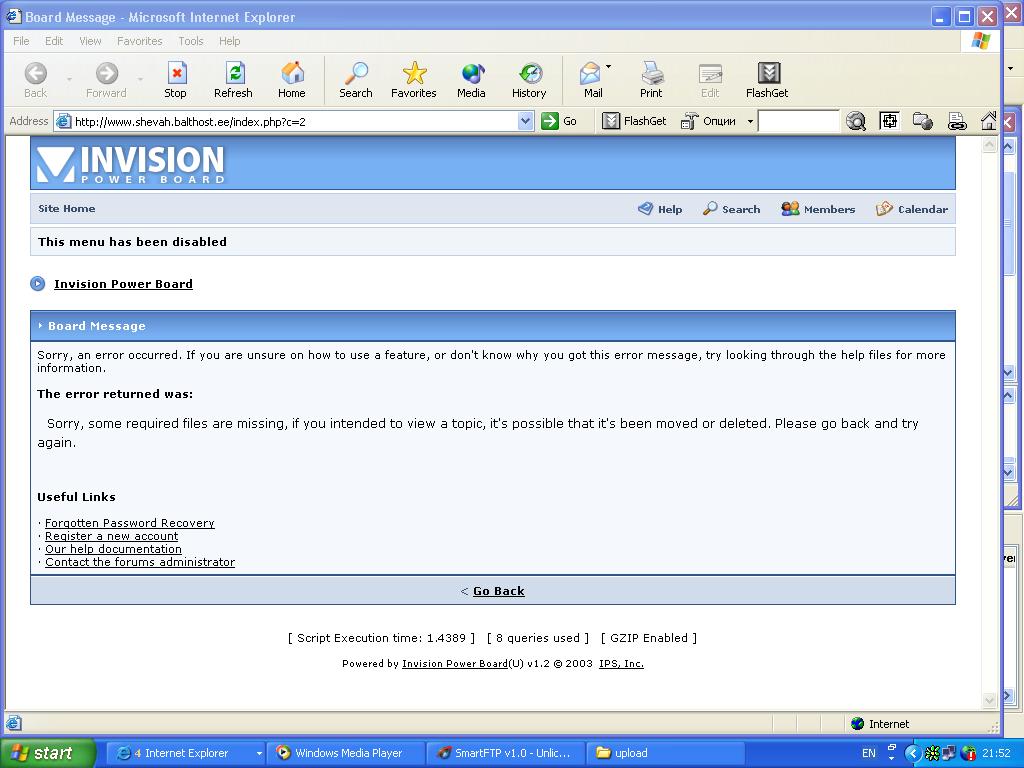Click Invision Power Board footer link
This screenshot has height=768, width=1024.
point(455,664)
